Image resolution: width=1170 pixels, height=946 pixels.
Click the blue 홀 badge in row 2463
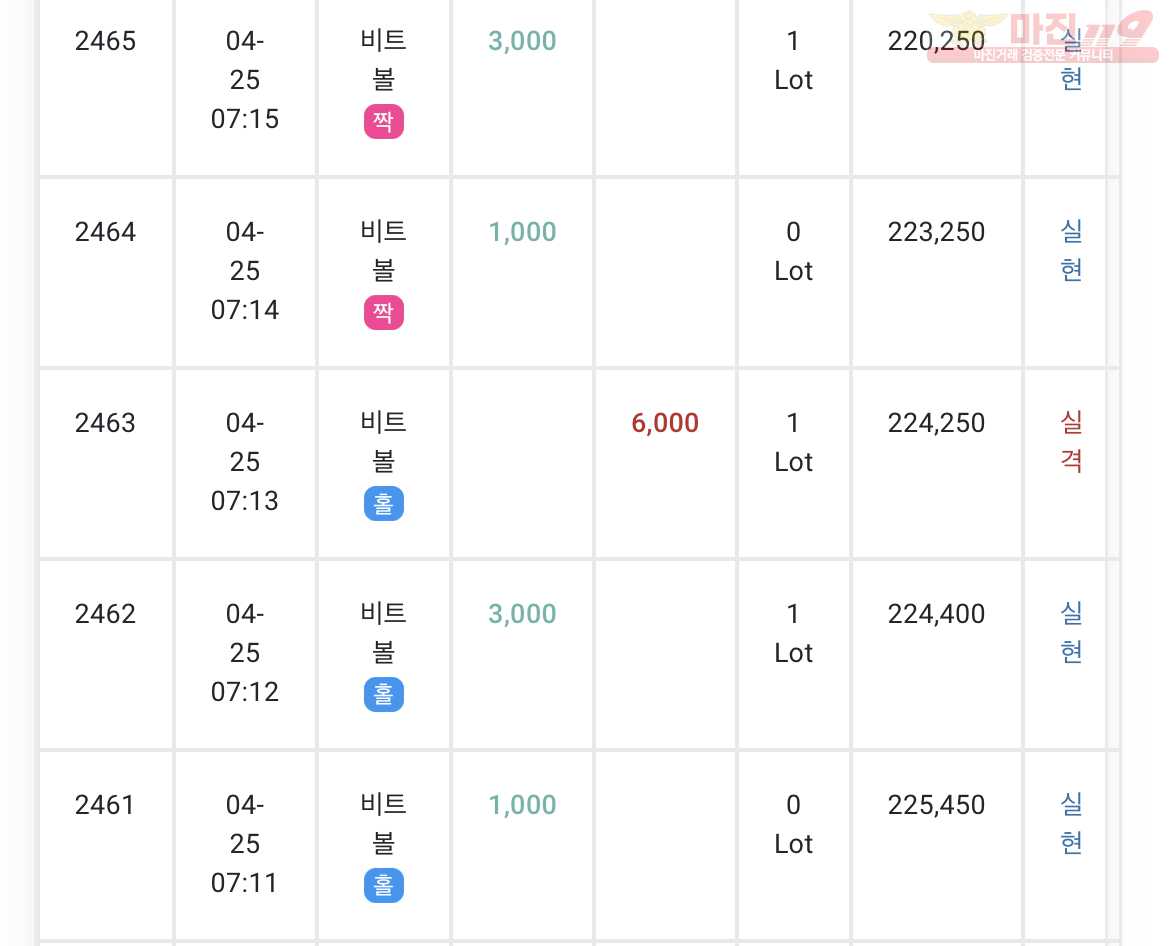pyautogui.click(x=384, y=504)
